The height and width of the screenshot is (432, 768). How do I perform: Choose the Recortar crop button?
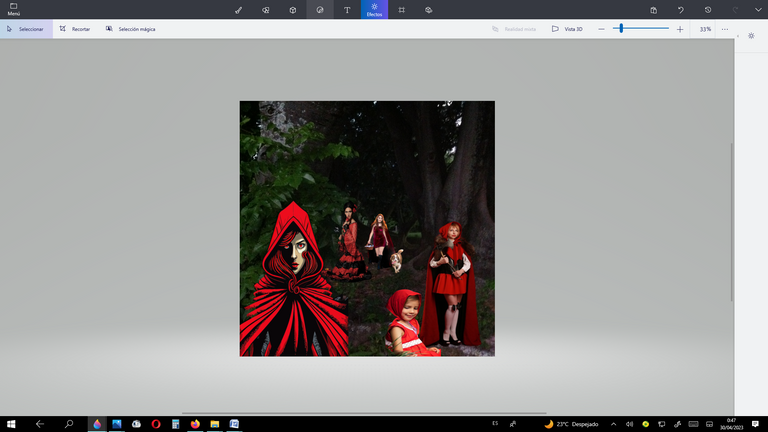[75, 29]
